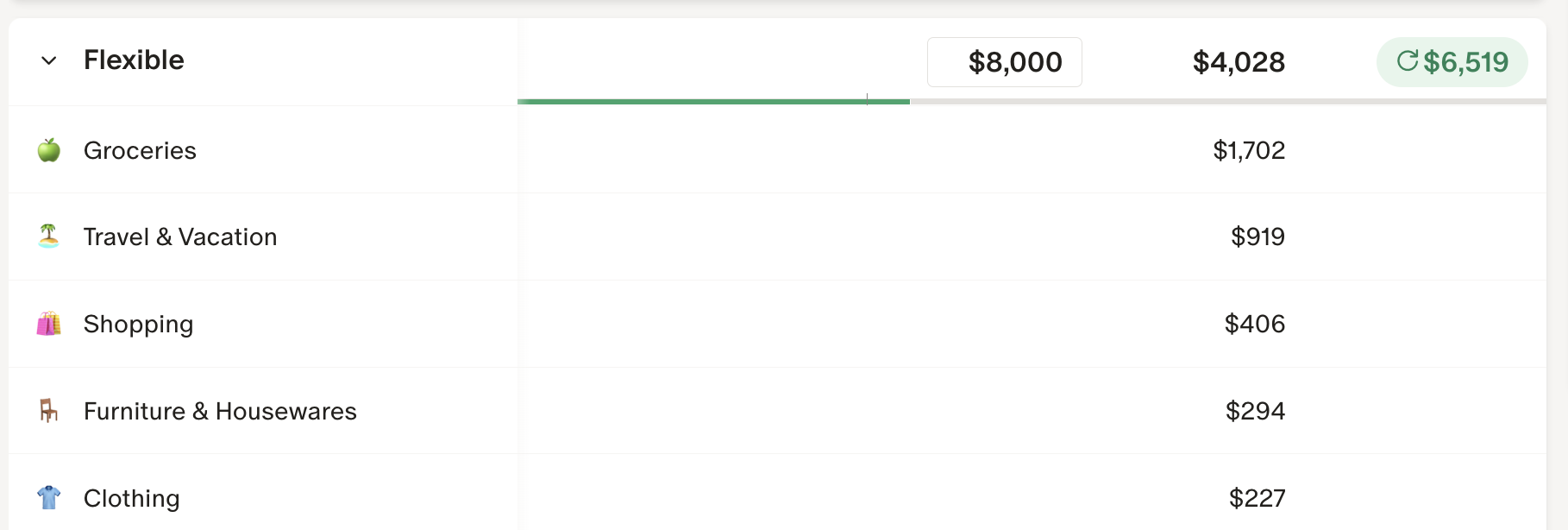Click the Groceries $1,702 amount
The width and height of the screenshot is (1568, 530).
pos(1249,150)
